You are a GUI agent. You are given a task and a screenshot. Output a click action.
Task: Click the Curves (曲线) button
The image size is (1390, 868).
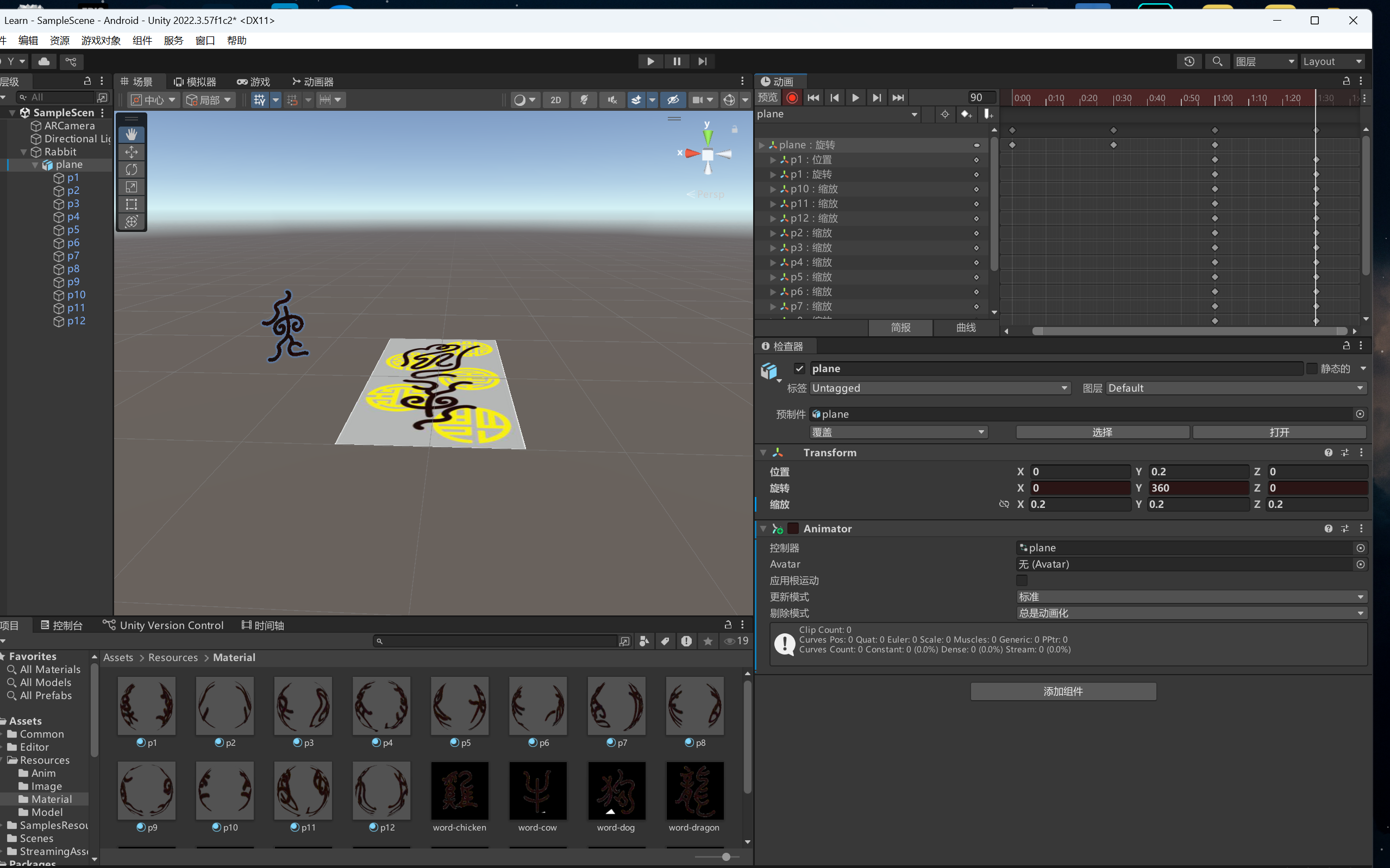966,327
